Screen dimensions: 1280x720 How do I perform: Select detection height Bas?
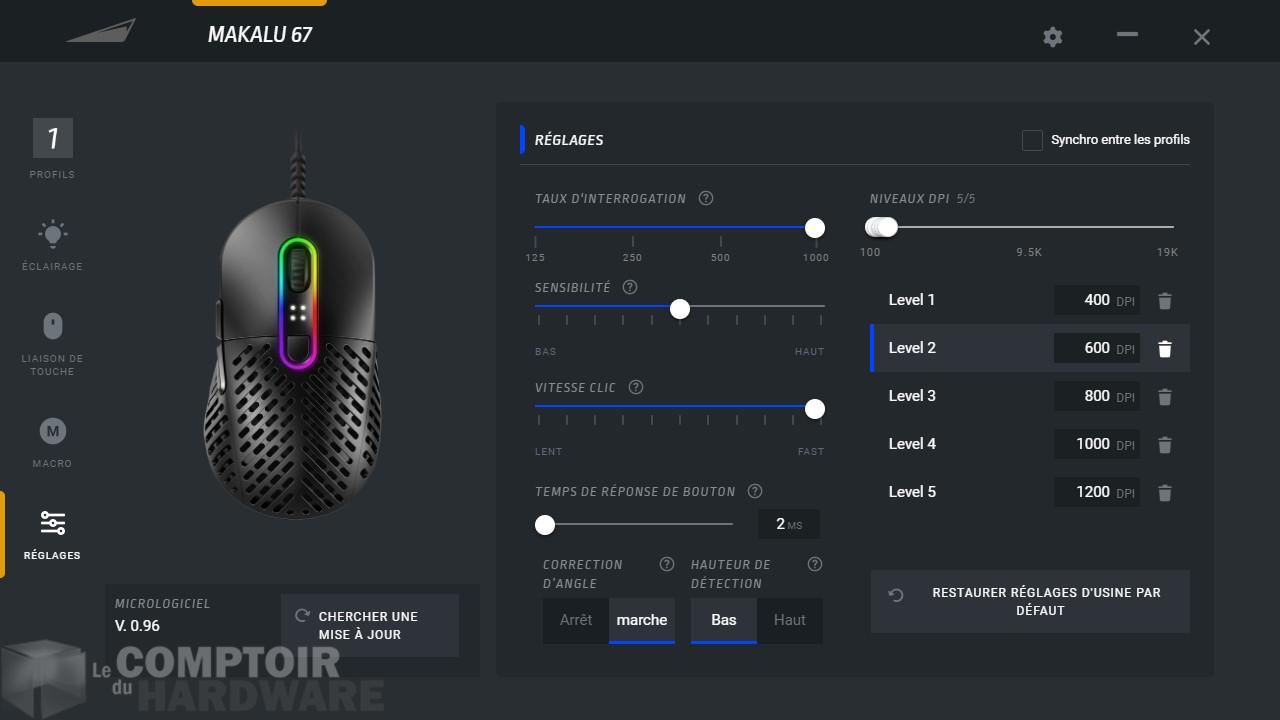[723, 620]
